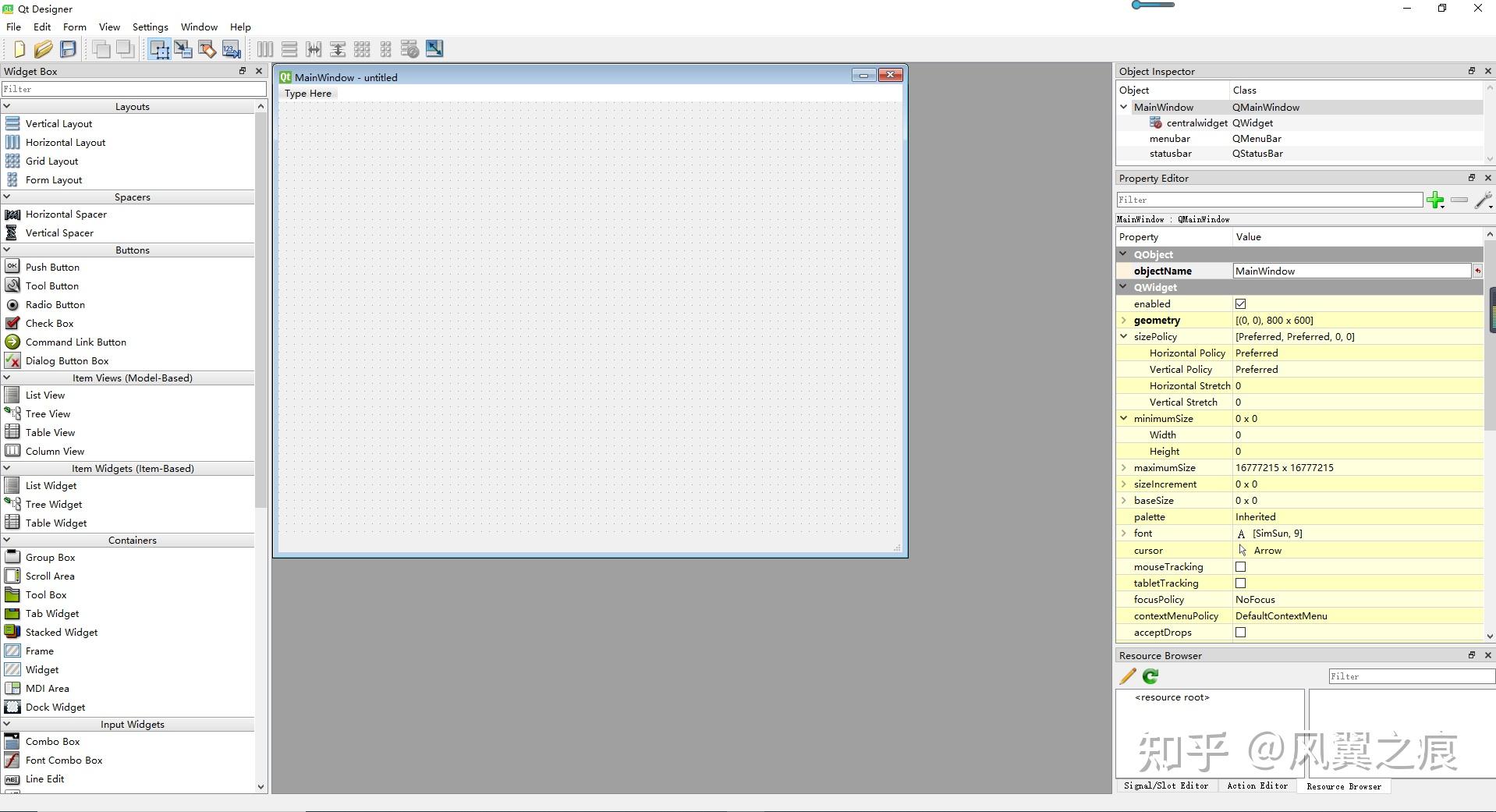Screen dimensions: 1496x812
Task: Click the Adjust Size toolbar icon
Action: point(434,49)
